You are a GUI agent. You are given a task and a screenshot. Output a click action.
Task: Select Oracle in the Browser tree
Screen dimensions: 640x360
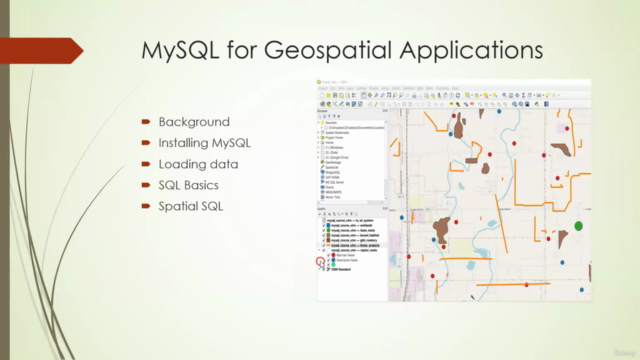point(330,187)
